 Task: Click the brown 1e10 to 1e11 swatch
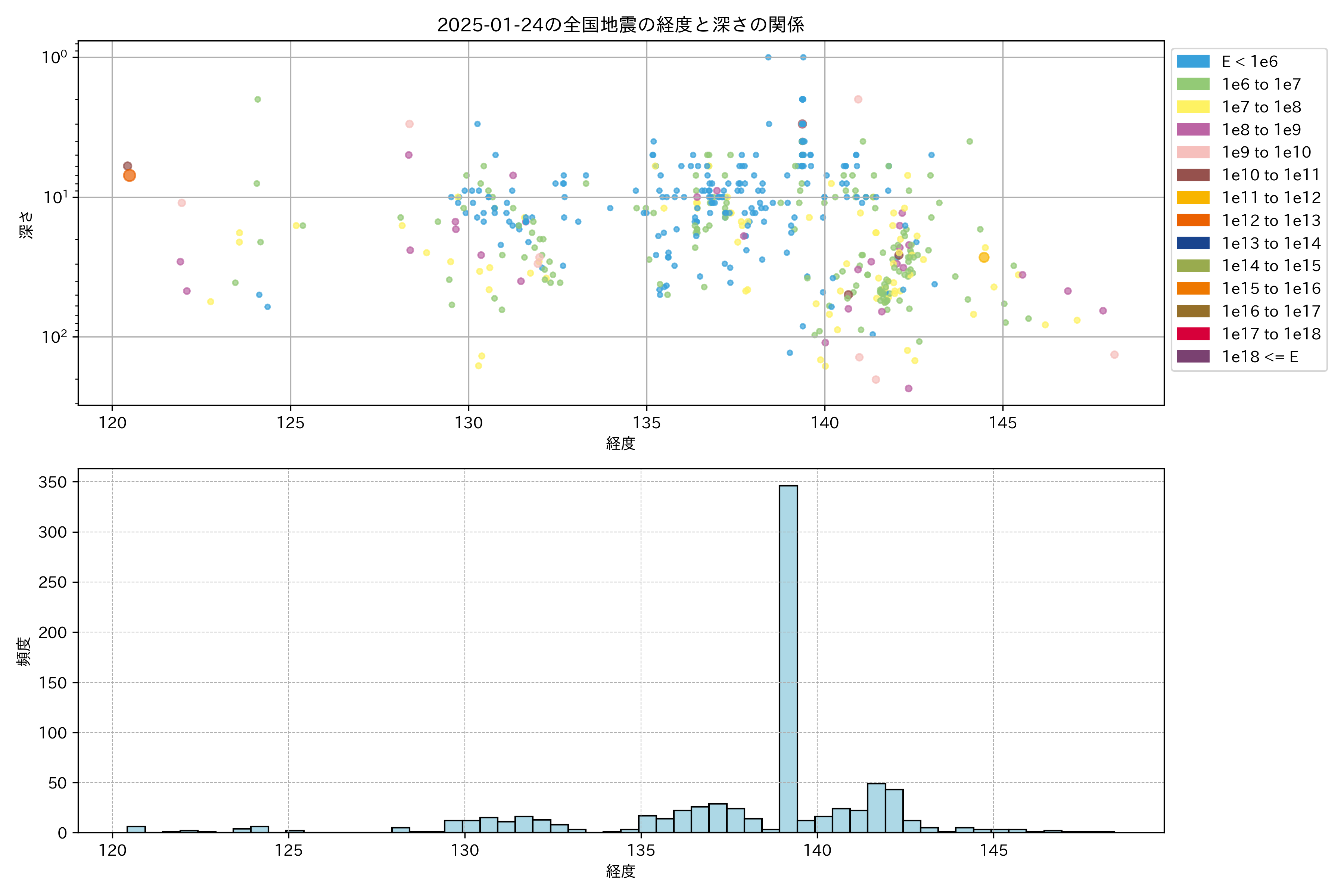[1193, 175]
